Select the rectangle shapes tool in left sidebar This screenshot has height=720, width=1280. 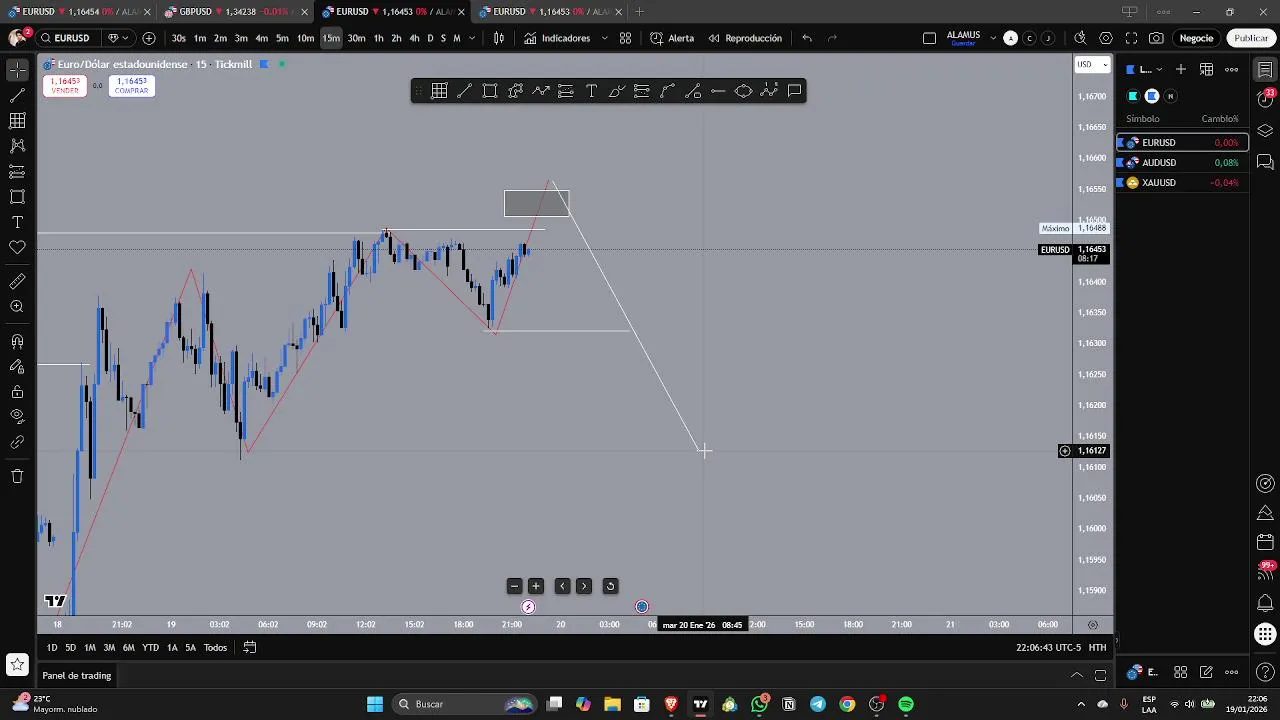tap(17, 197)
